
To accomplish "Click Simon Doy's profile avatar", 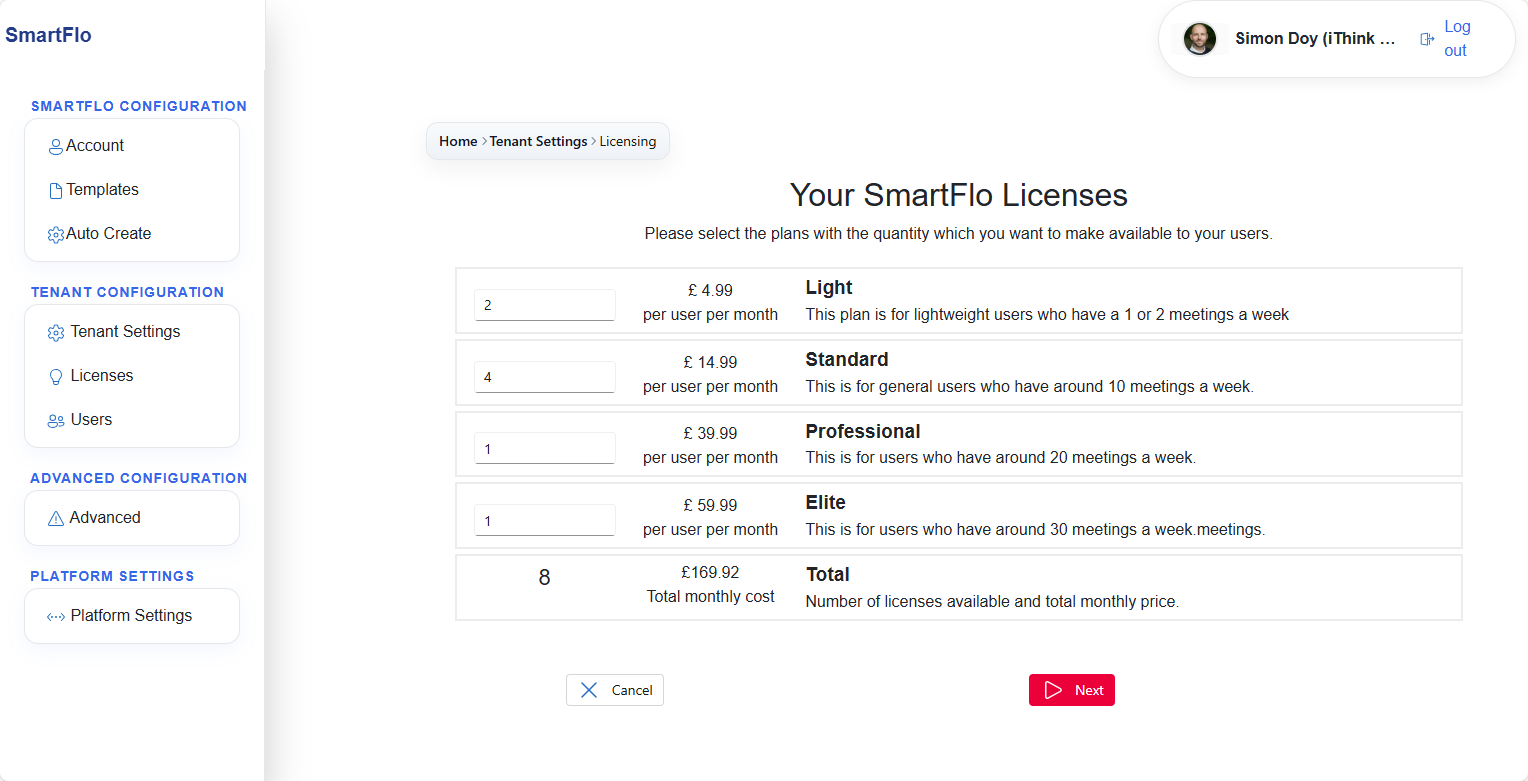I will coord(1200,39).
